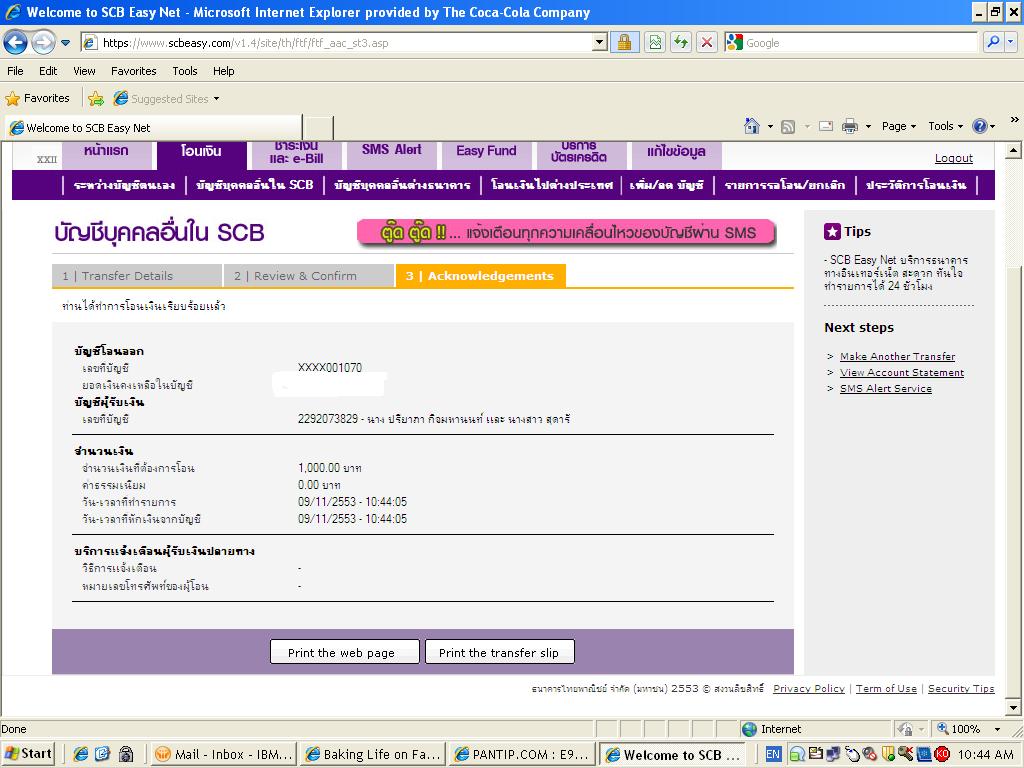Toggle the Compatibility View icon
The width and height of the screenshot is (1024, 768).
(655, 43)
